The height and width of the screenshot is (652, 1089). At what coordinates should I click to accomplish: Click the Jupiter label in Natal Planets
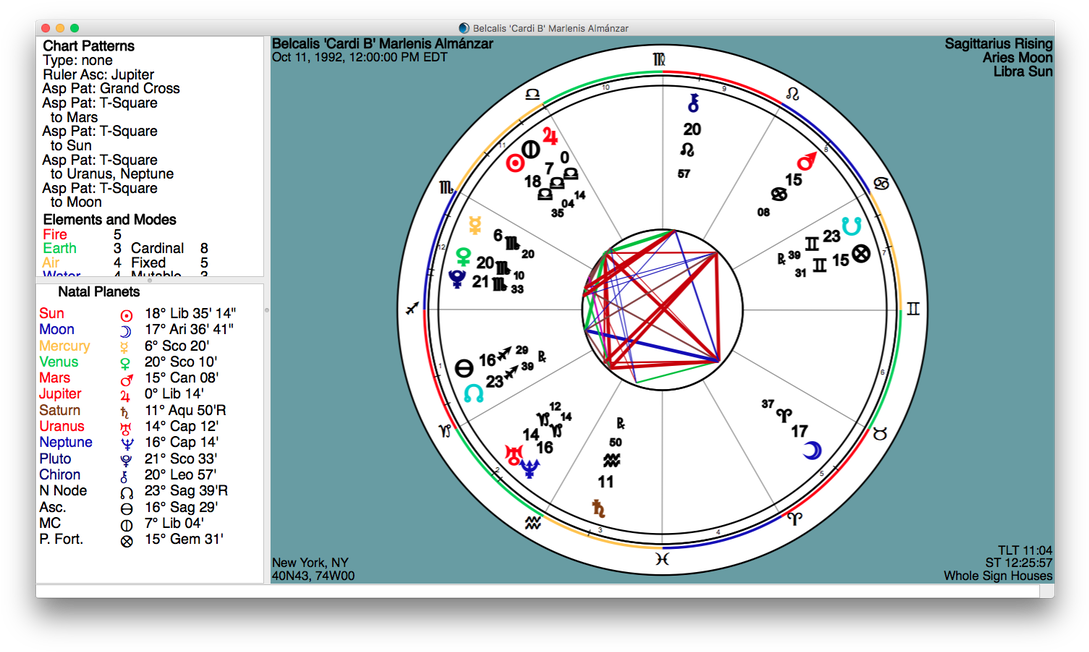[60, 394]
